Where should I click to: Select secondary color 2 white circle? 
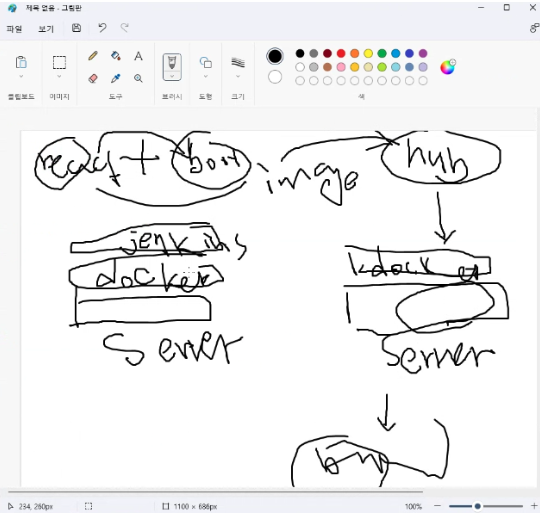tap(275, 77)
